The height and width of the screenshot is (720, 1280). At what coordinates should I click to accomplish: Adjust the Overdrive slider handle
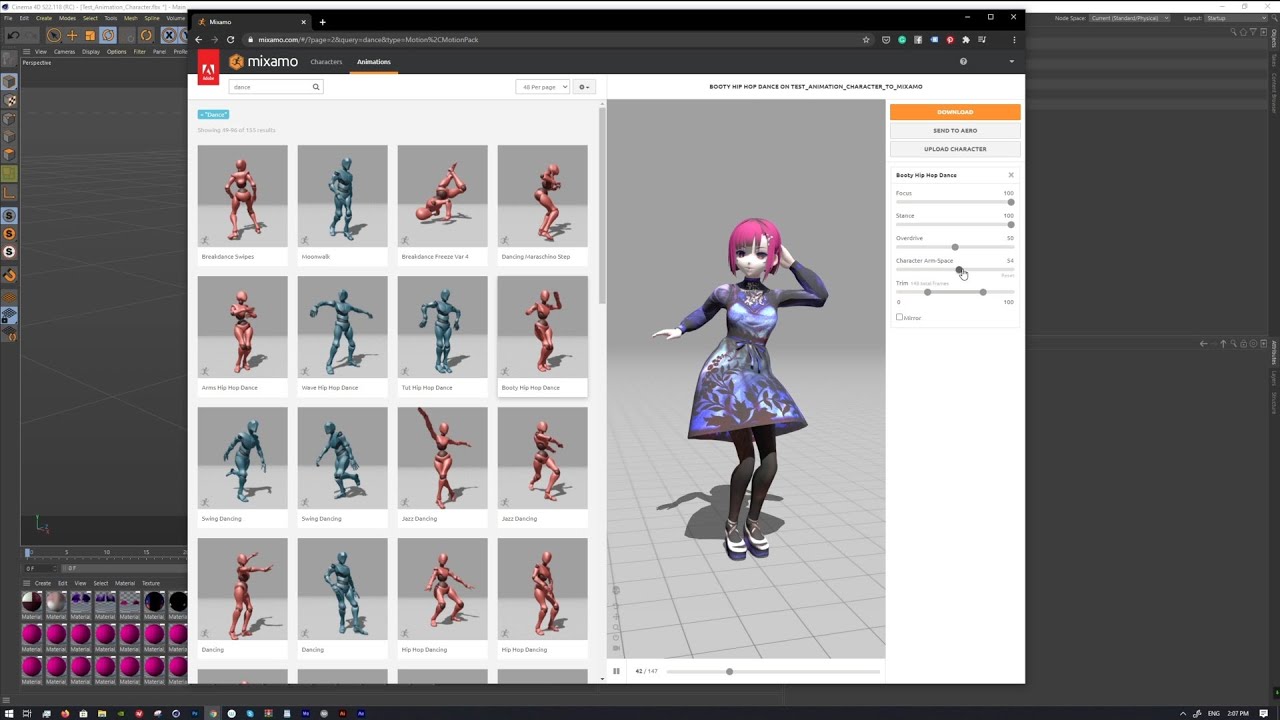point(955,247)
